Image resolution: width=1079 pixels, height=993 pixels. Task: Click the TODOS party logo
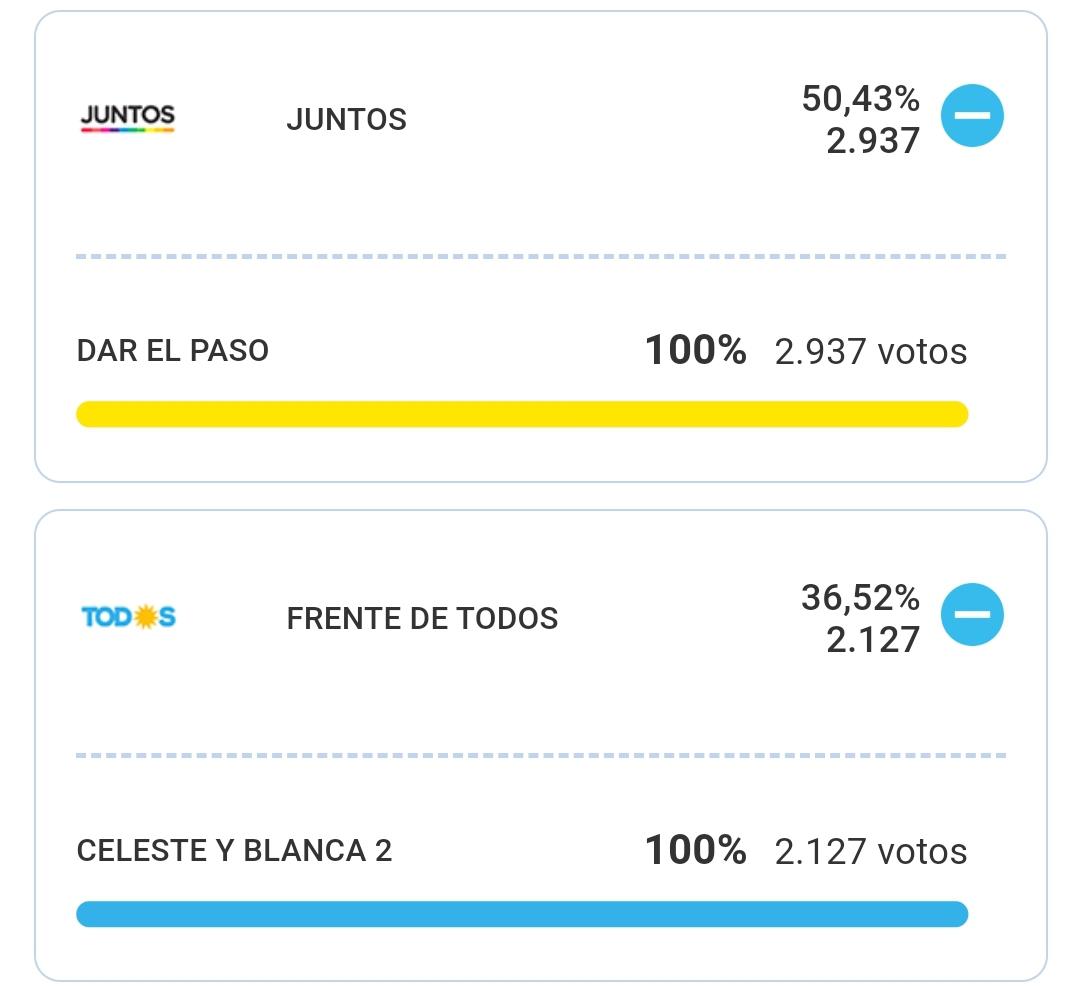[128, 617]
